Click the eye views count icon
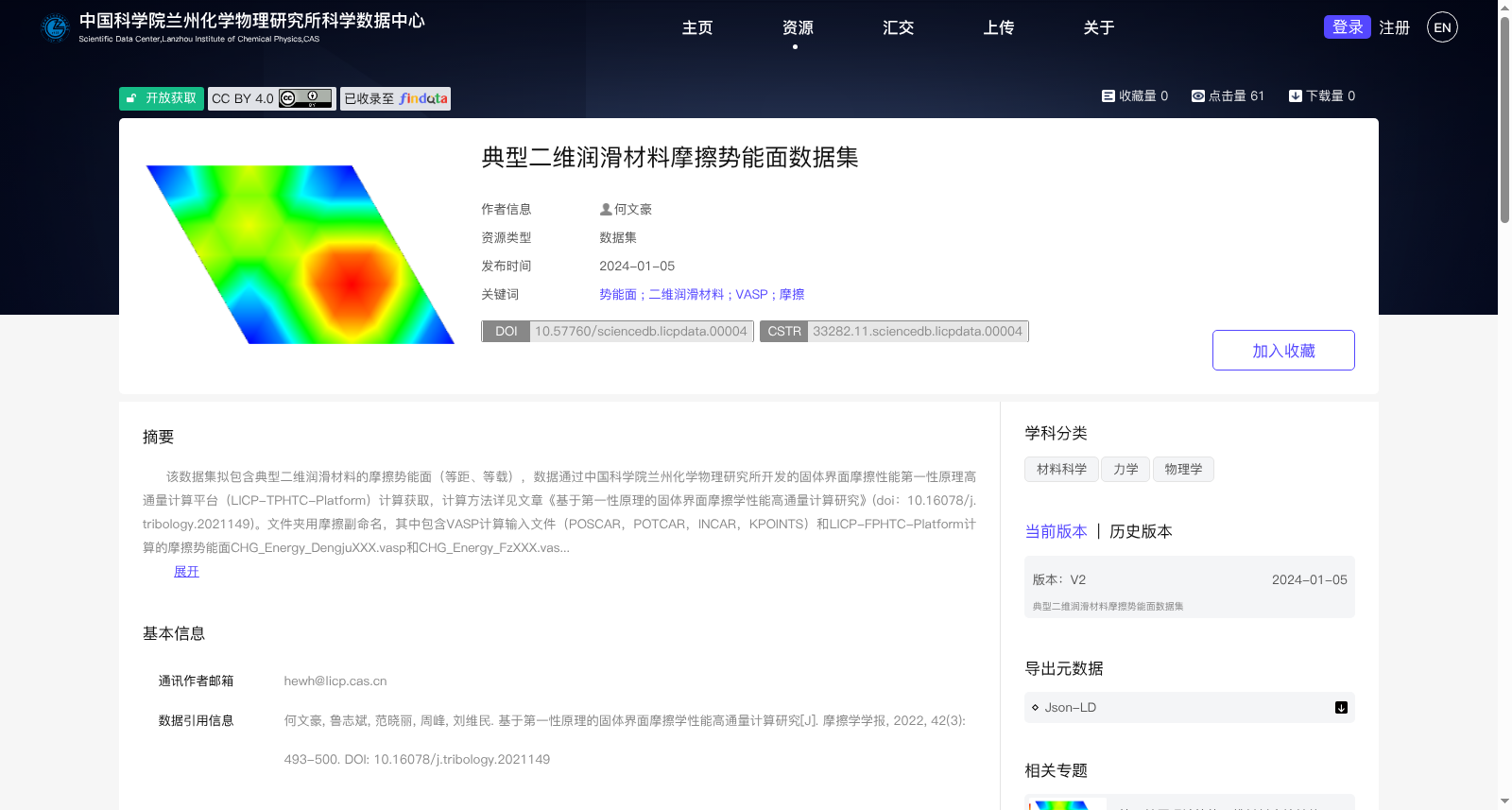Viewport: 1512px width, 810px height. (x=1198, y=95)
